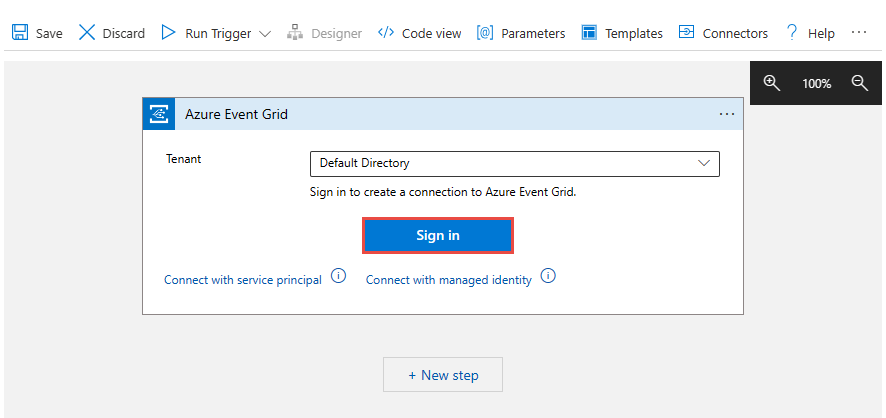Click the New step button
This screenshot has height=418, width=886.
tap(443, 375)
